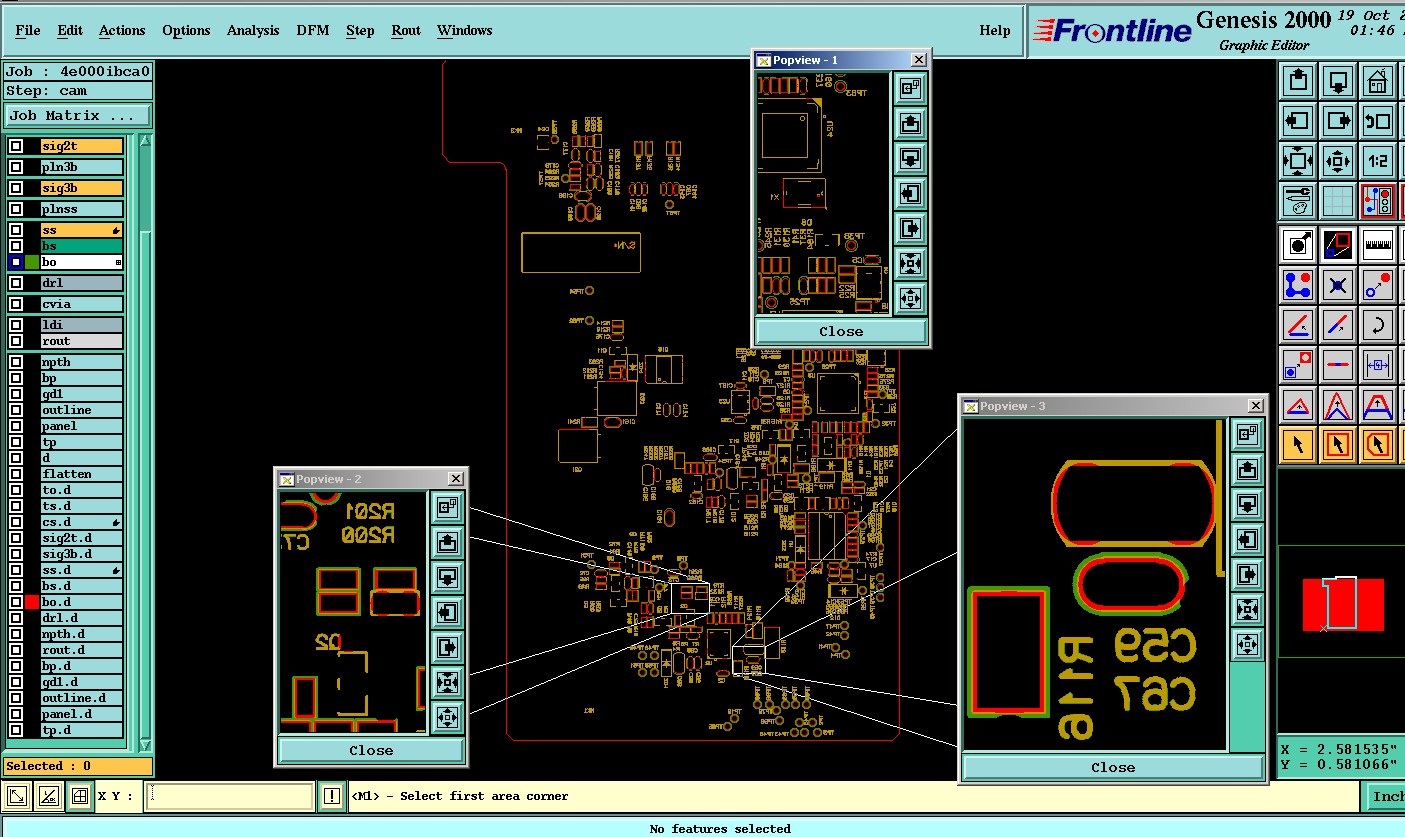This screenshot has height=837, width=1405.
Task: Click the red-bordered traffic light snap icon
Action: click(1378, 201)
